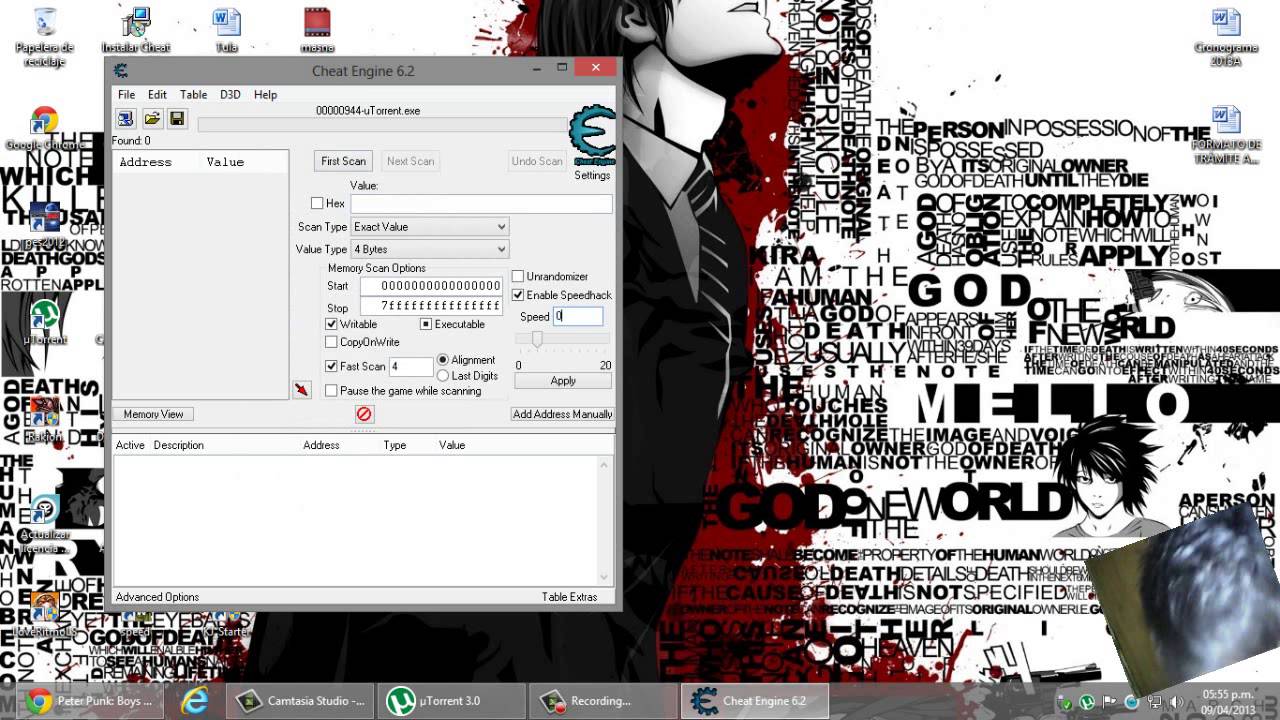This screenshot has width=1280, height=720.
Task: Click the open folder icon to load table
Action: [151, 119]
